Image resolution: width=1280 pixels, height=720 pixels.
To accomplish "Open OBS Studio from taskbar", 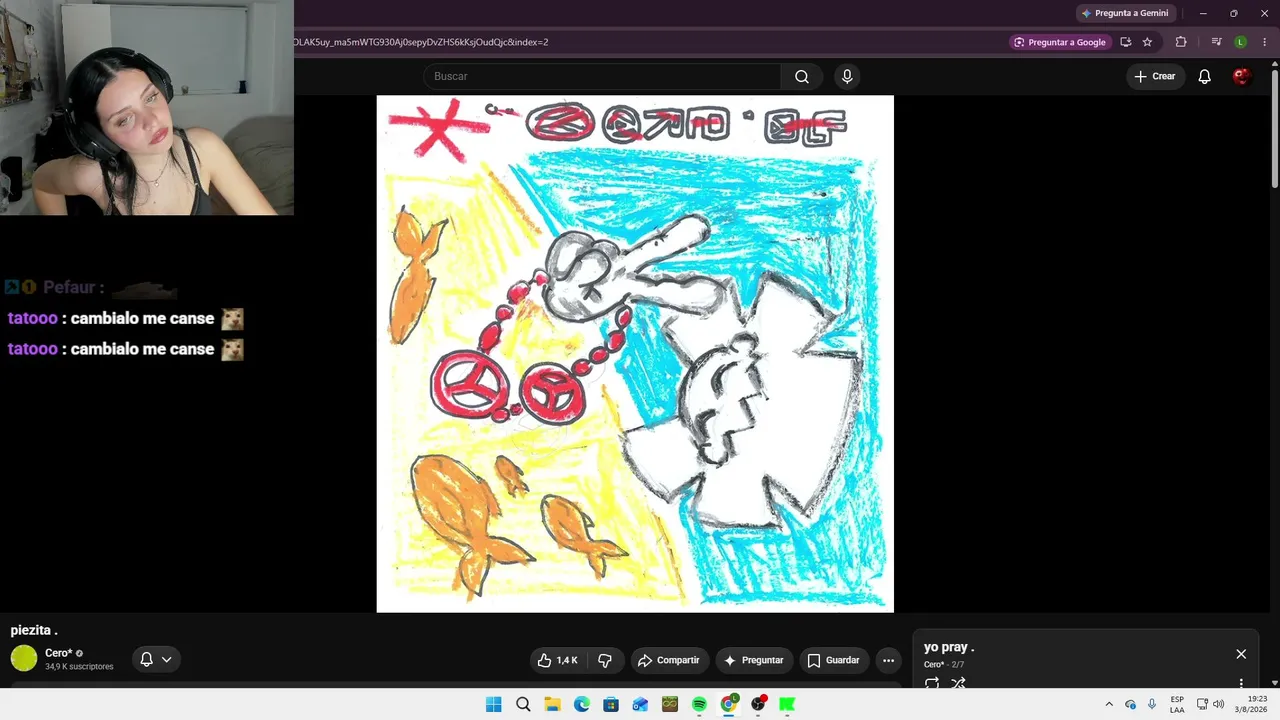I will coord(758,704).
